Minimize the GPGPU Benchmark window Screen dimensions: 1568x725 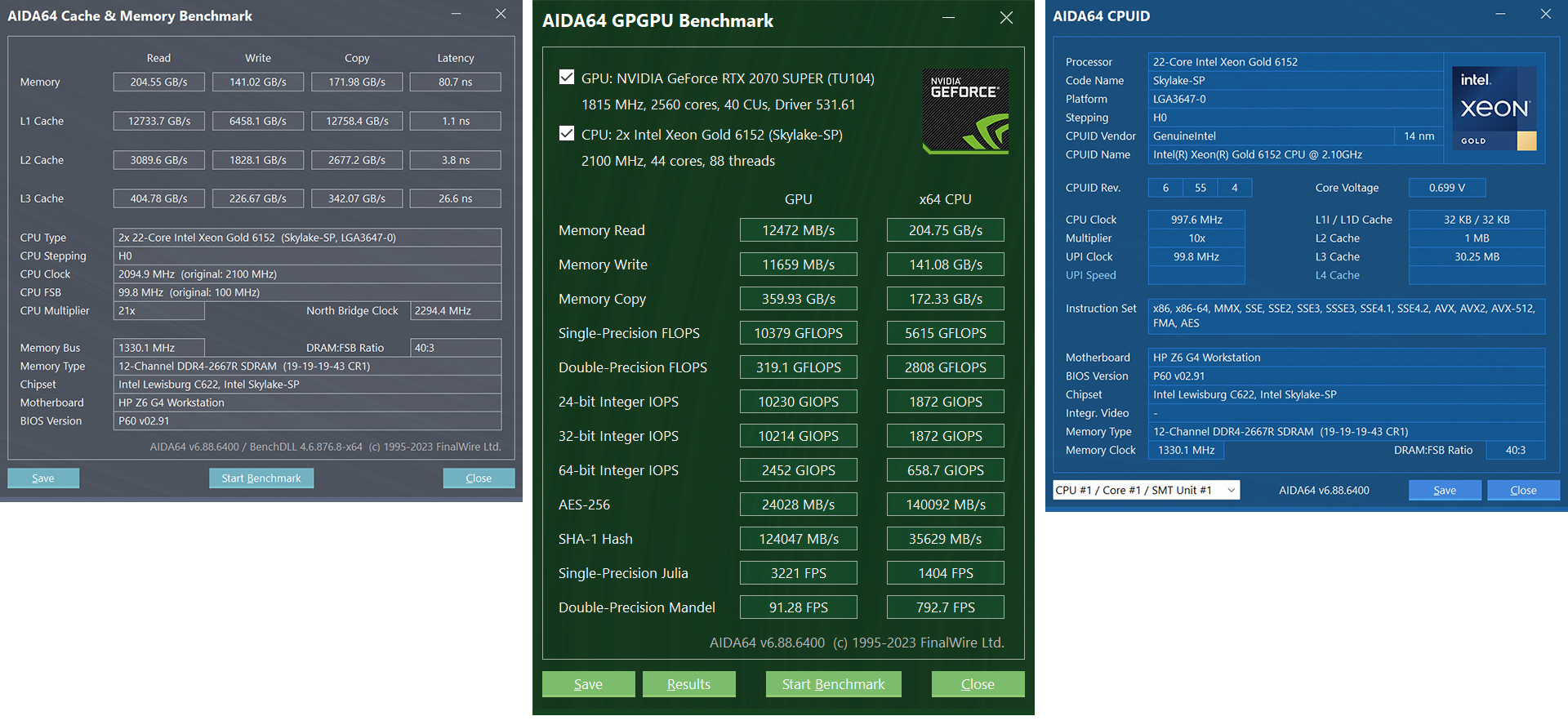[949, 18]
